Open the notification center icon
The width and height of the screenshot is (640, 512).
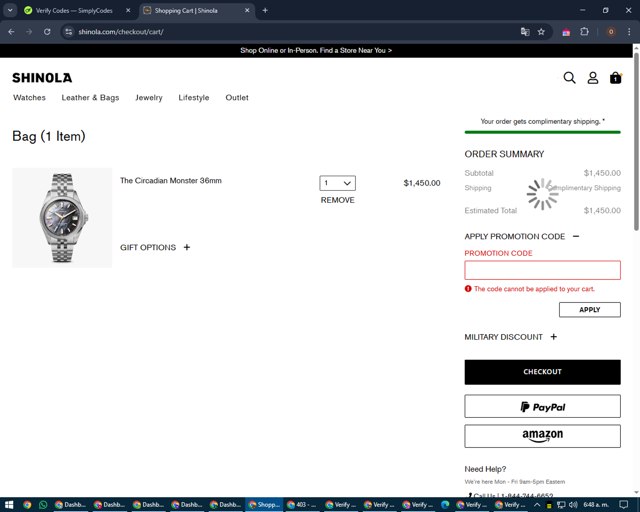pyautogui.click(x=624, y=505)
